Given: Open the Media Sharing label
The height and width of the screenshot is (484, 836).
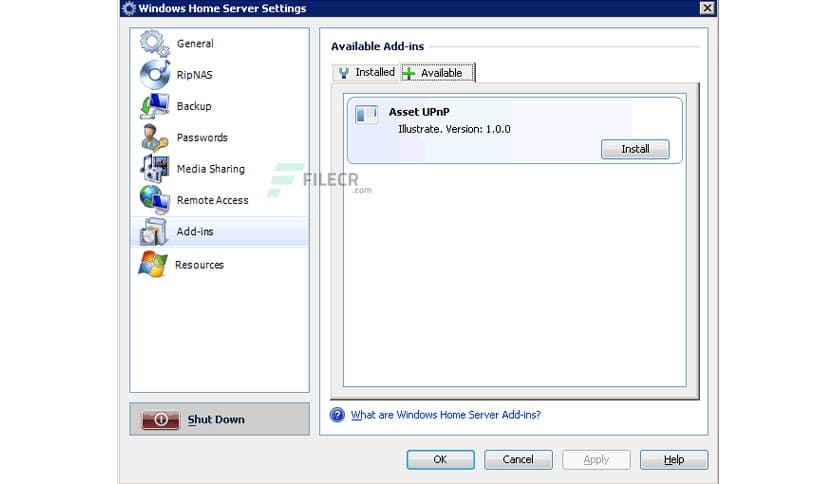Looking at the screenshot, I should [x=211, y=169].
